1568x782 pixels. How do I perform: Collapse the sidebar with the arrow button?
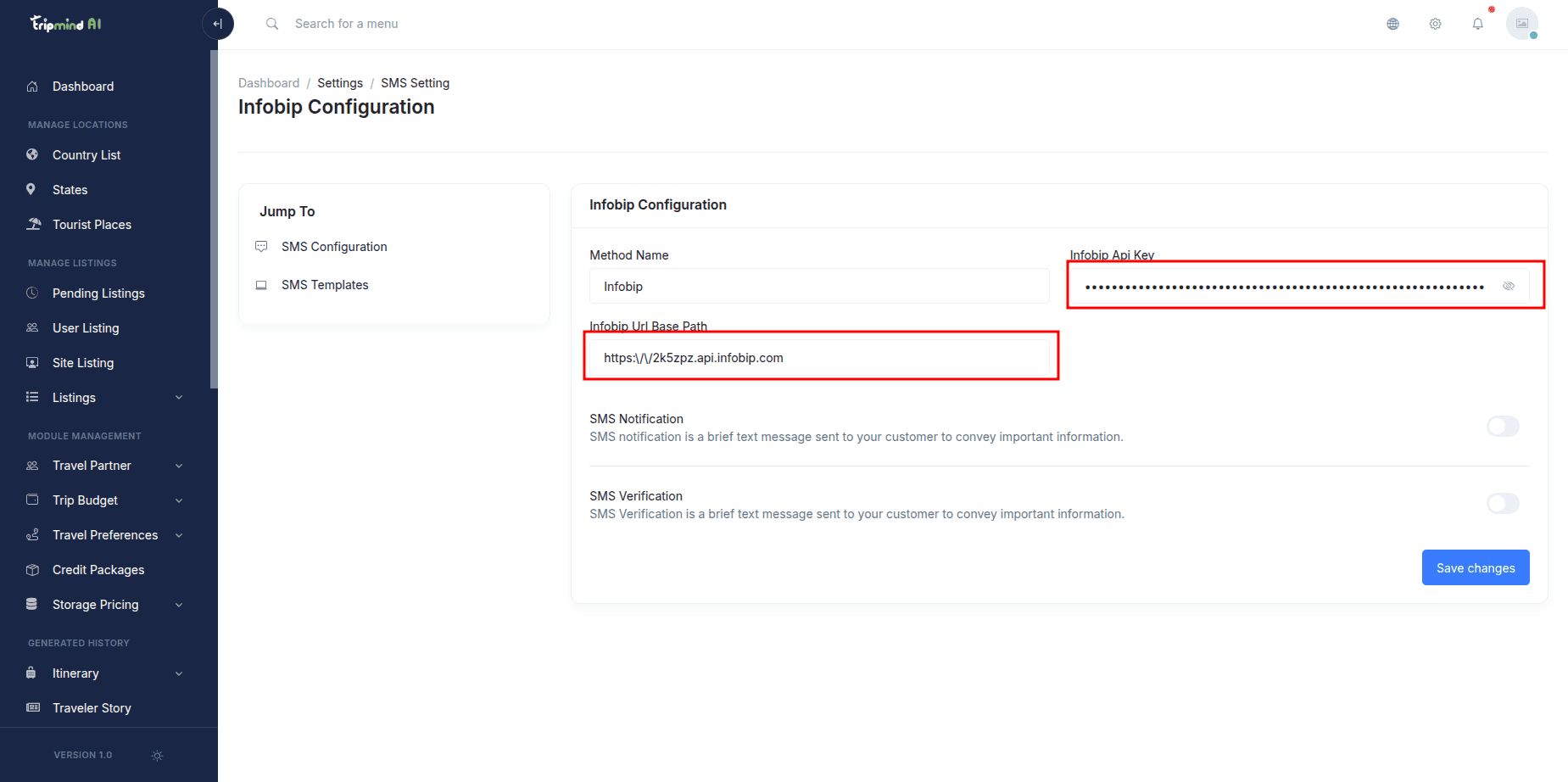tap(218, 24)
